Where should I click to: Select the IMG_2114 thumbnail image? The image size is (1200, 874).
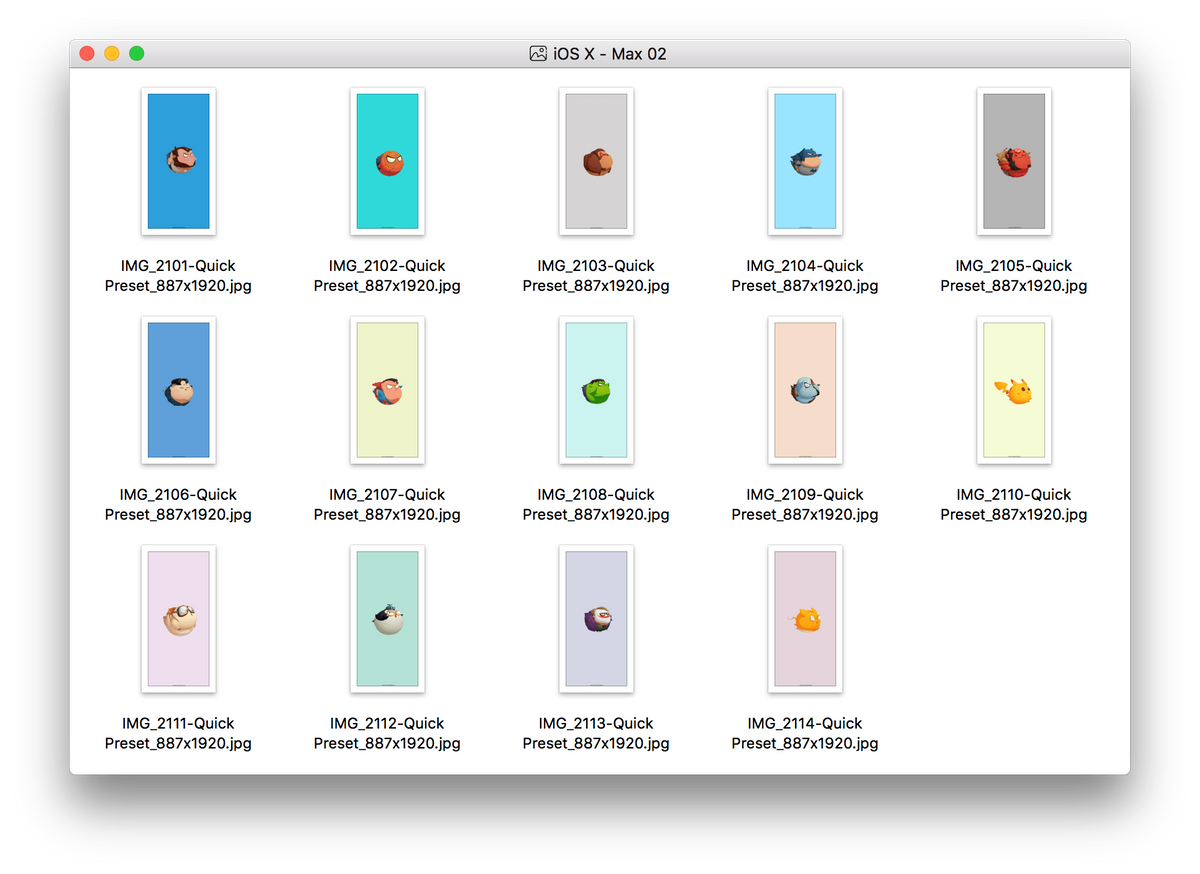tap(805, 619)
